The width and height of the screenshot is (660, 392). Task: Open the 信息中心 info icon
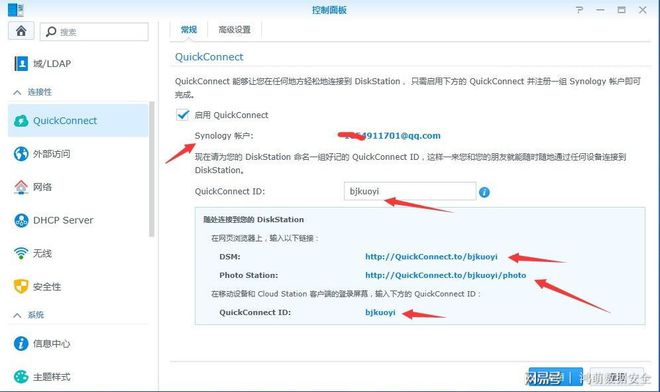21,344
